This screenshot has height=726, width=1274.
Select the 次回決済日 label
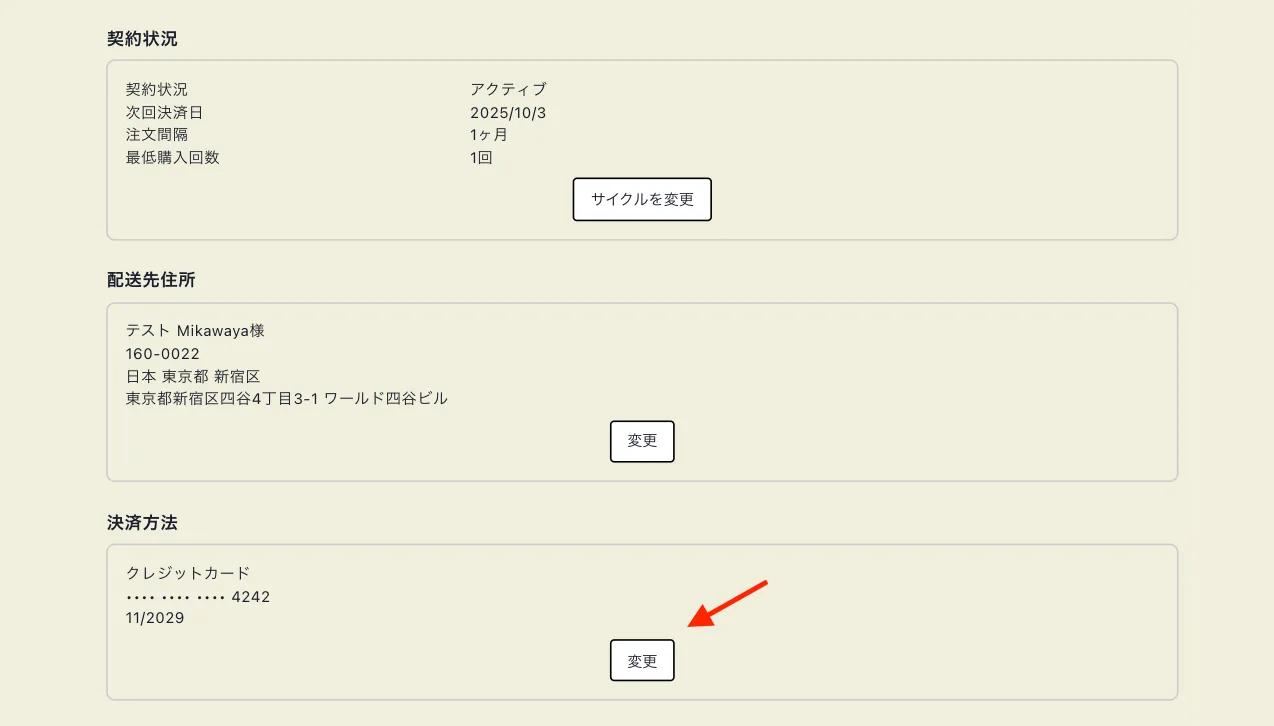pos(164,112)
